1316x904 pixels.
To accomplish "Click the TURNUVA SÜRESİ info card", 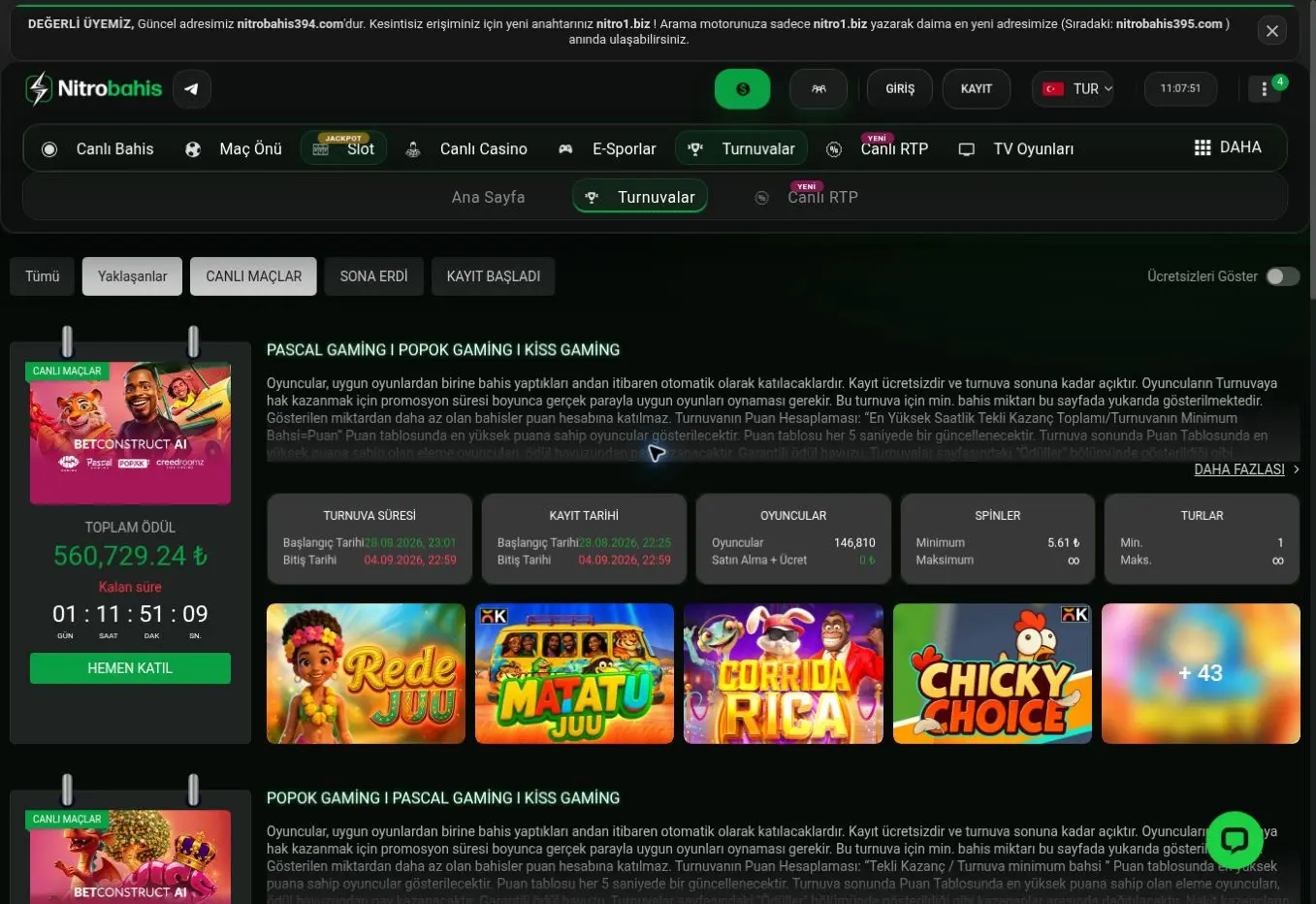I will tap(369, 539).
